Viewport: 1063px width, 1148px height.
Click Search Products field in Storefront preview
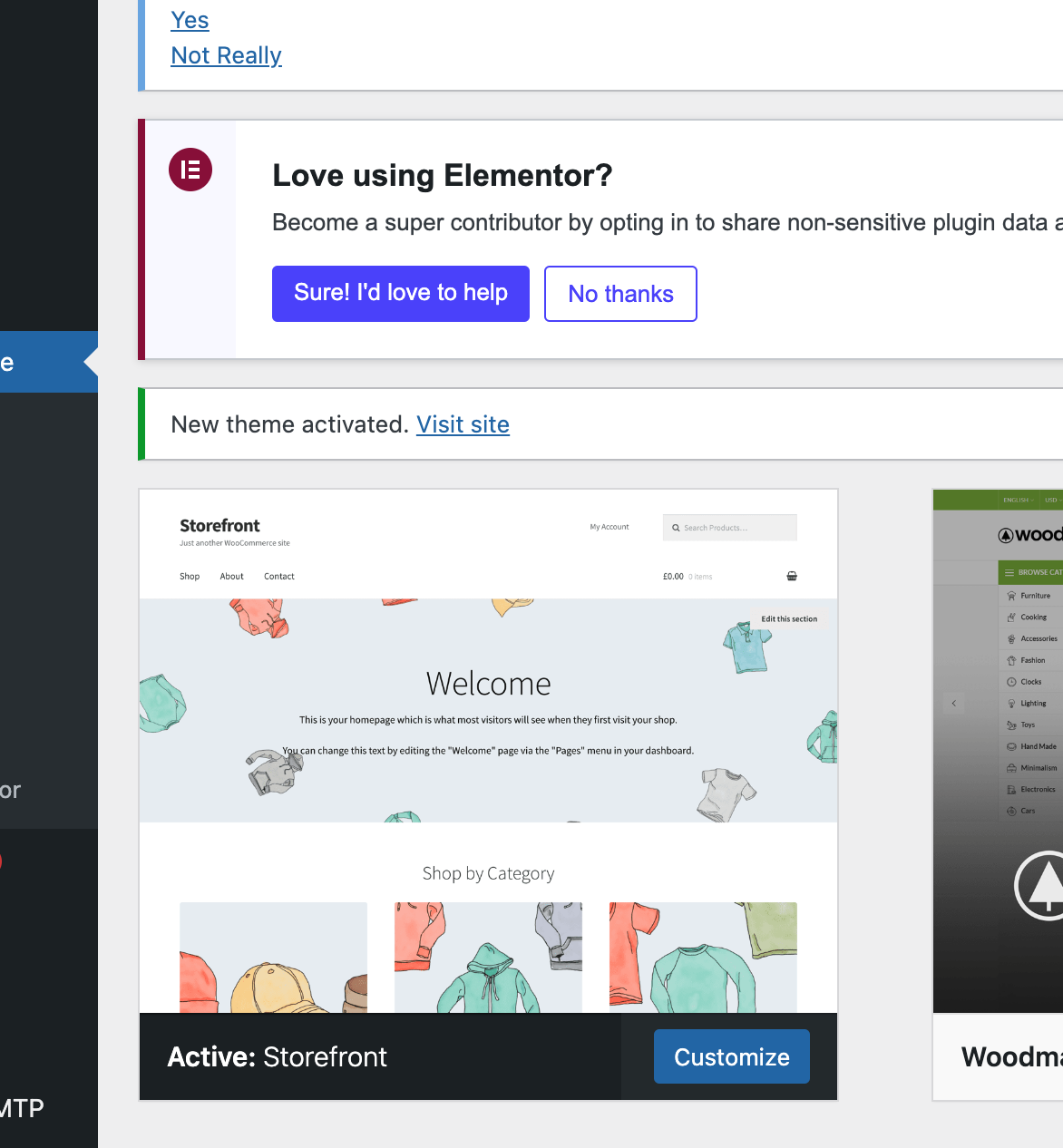(x=730, y=528)
